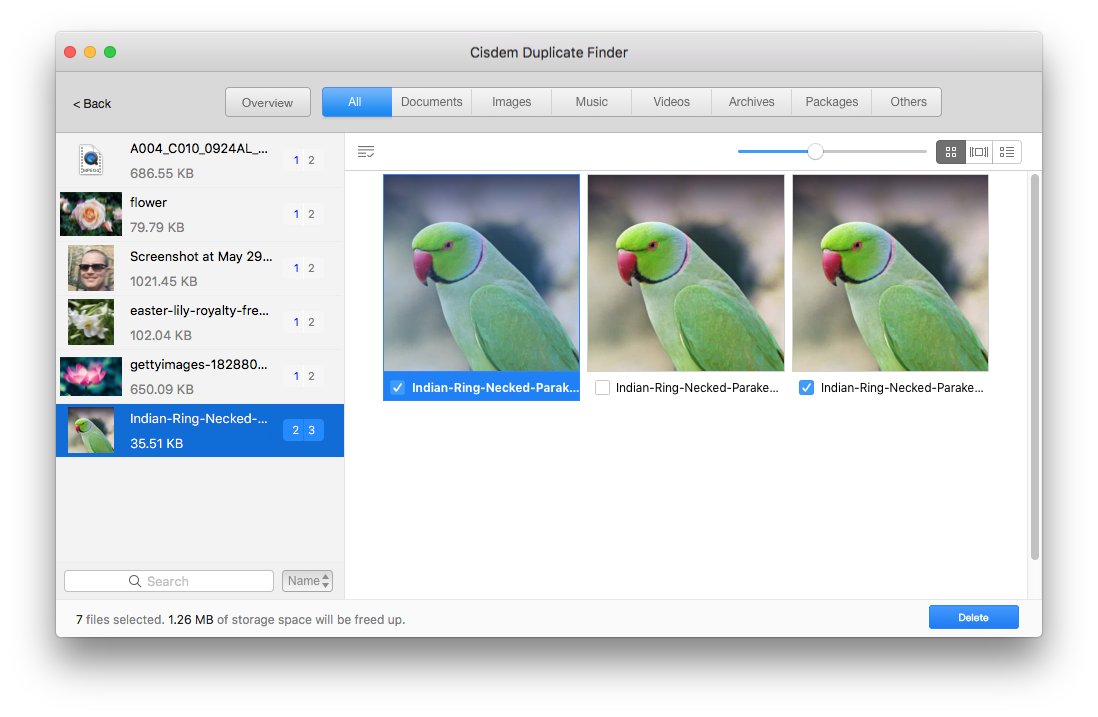Click inside the Search field
Viewport: 1098px width, 717px height.
pos(169,580)
